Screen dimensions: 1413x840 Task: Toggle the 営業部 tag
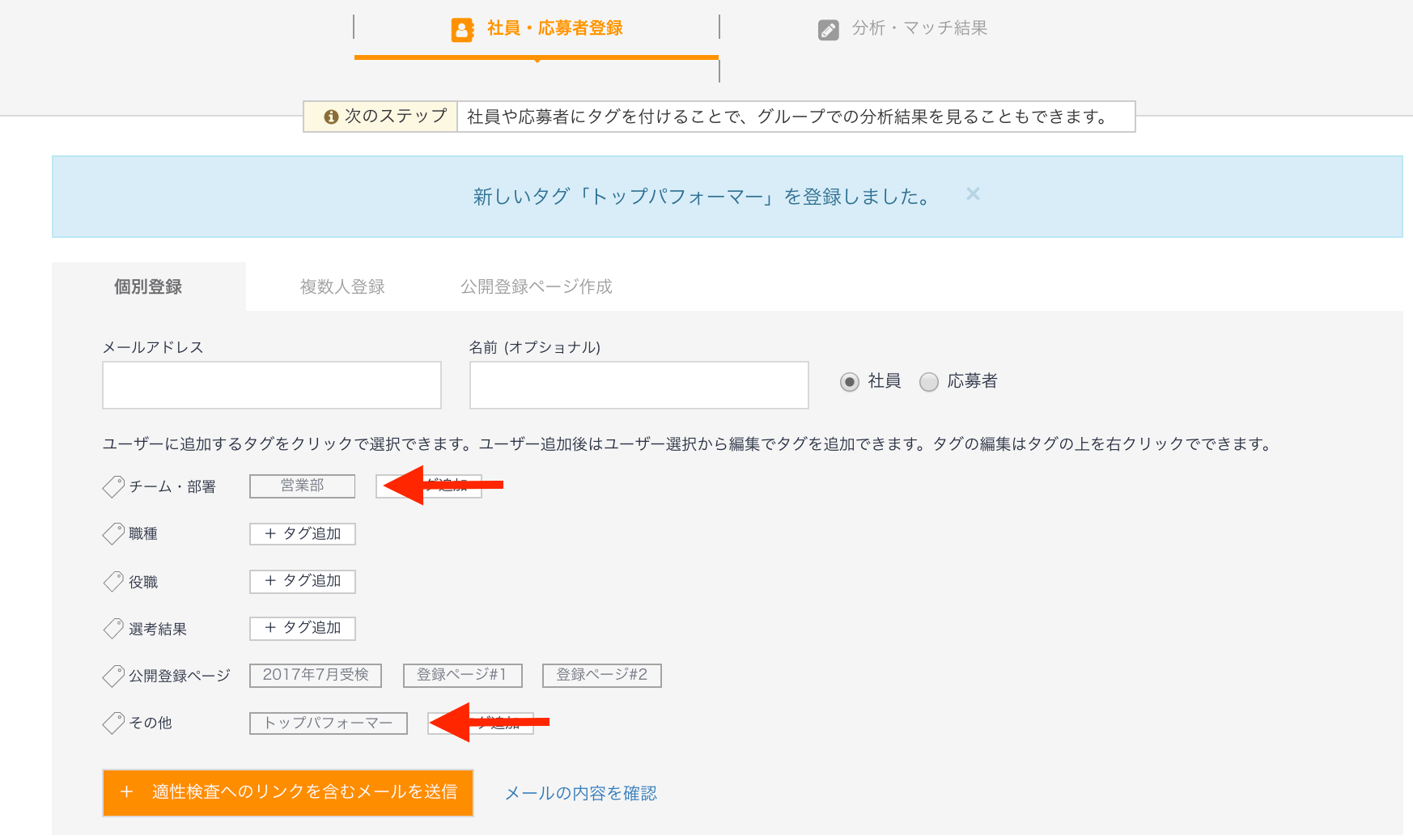point(302,486)
